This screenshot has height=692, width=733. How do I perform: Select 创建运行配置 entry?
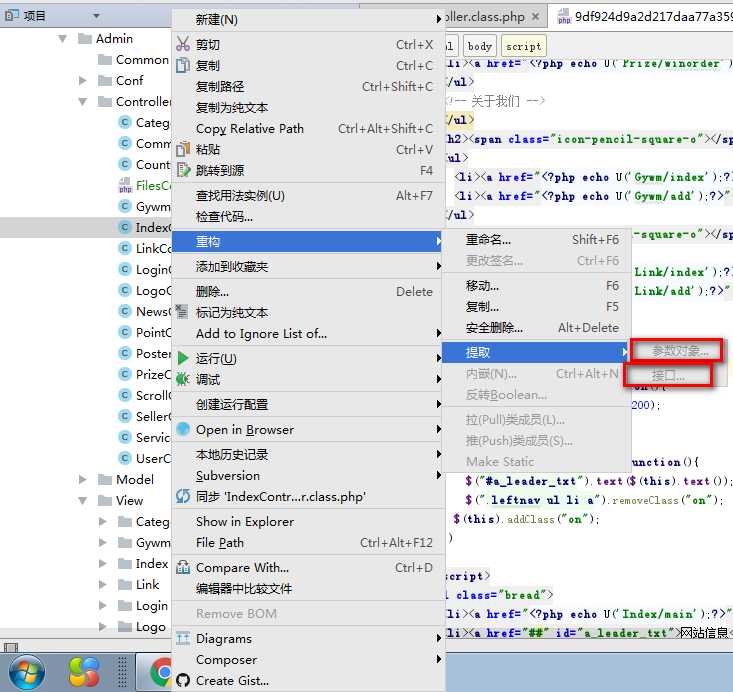(x=308, y=404)
